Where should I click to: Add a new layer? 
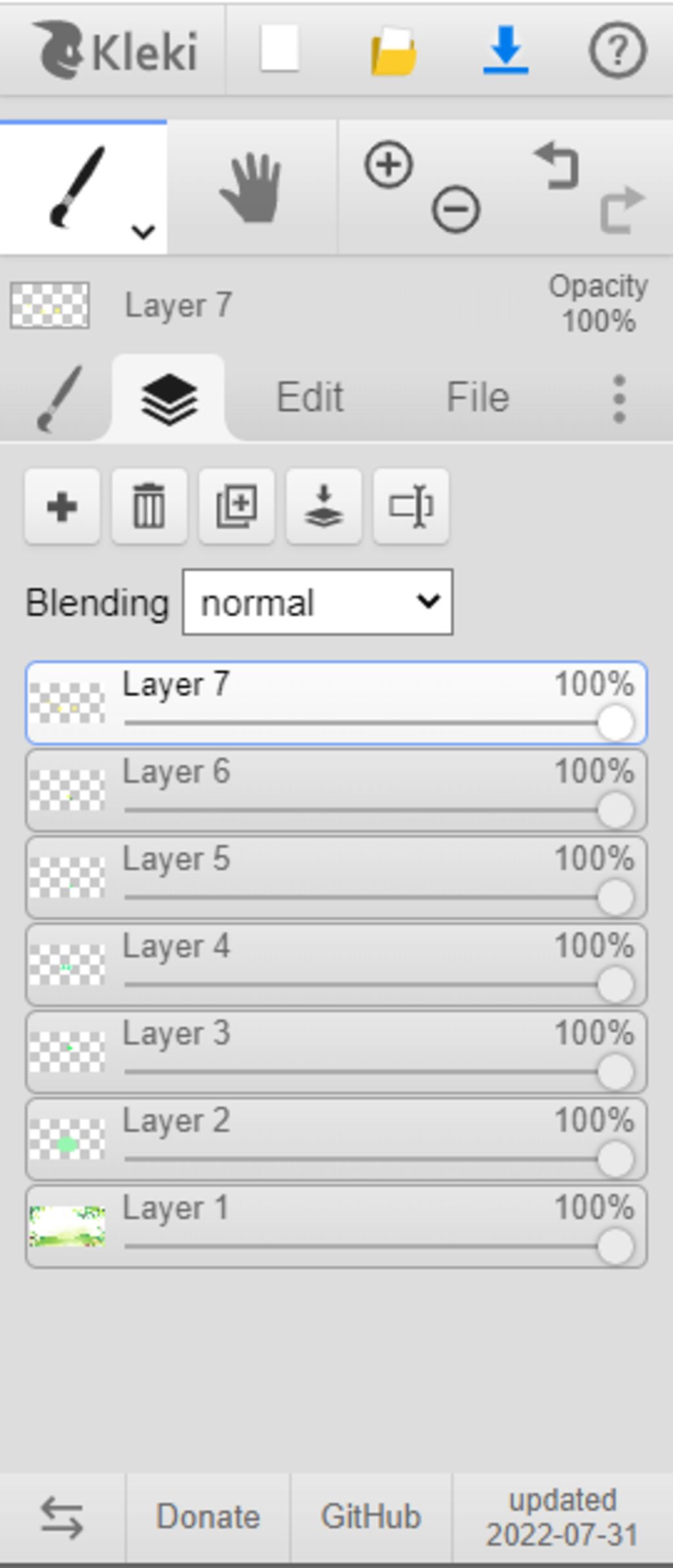(62, 507)
